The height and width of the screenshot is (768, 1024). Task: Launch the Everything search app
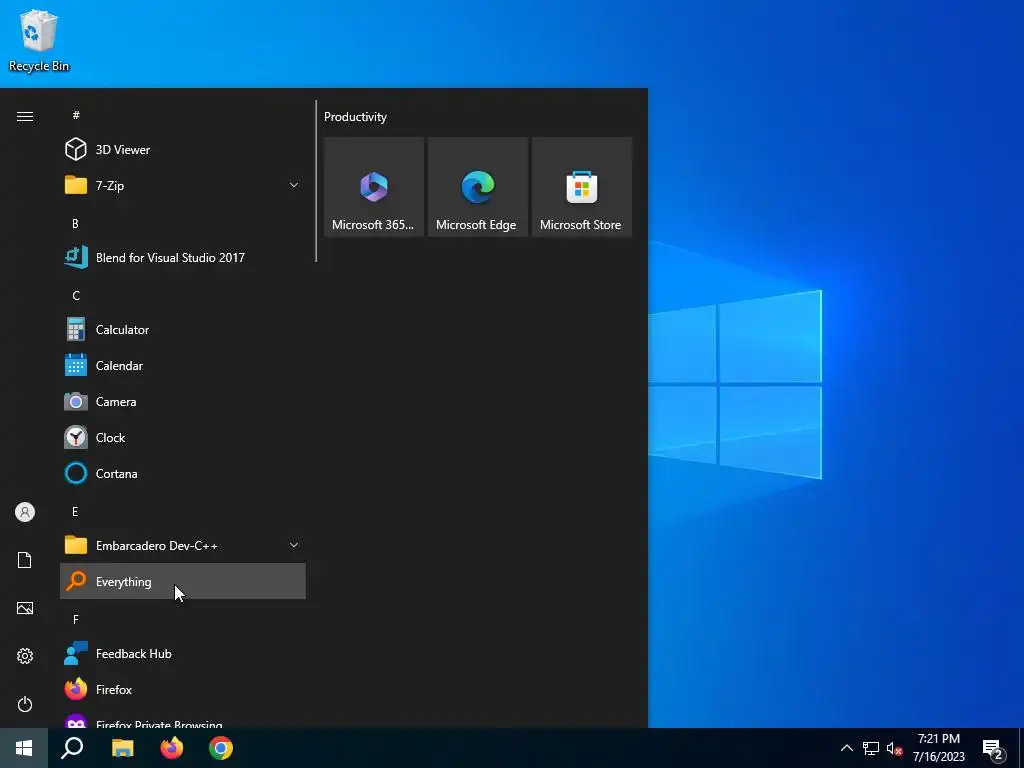[x=183, y=581]
